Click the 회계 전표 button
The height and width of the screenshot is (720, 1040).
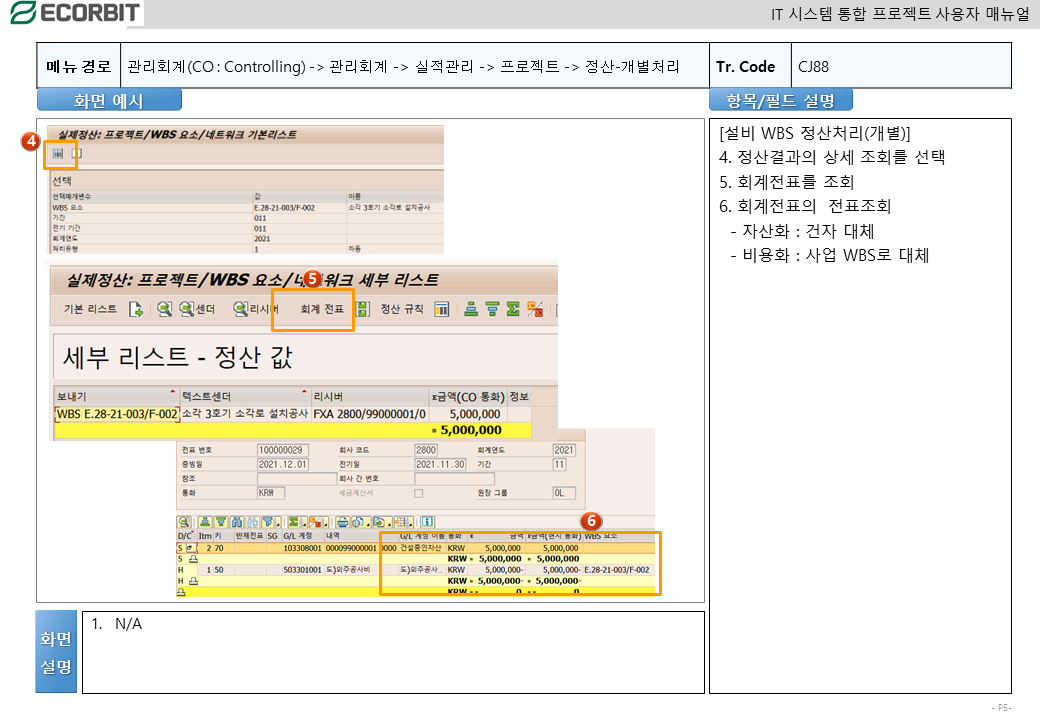pyautogui.click(x=321, y=309)
